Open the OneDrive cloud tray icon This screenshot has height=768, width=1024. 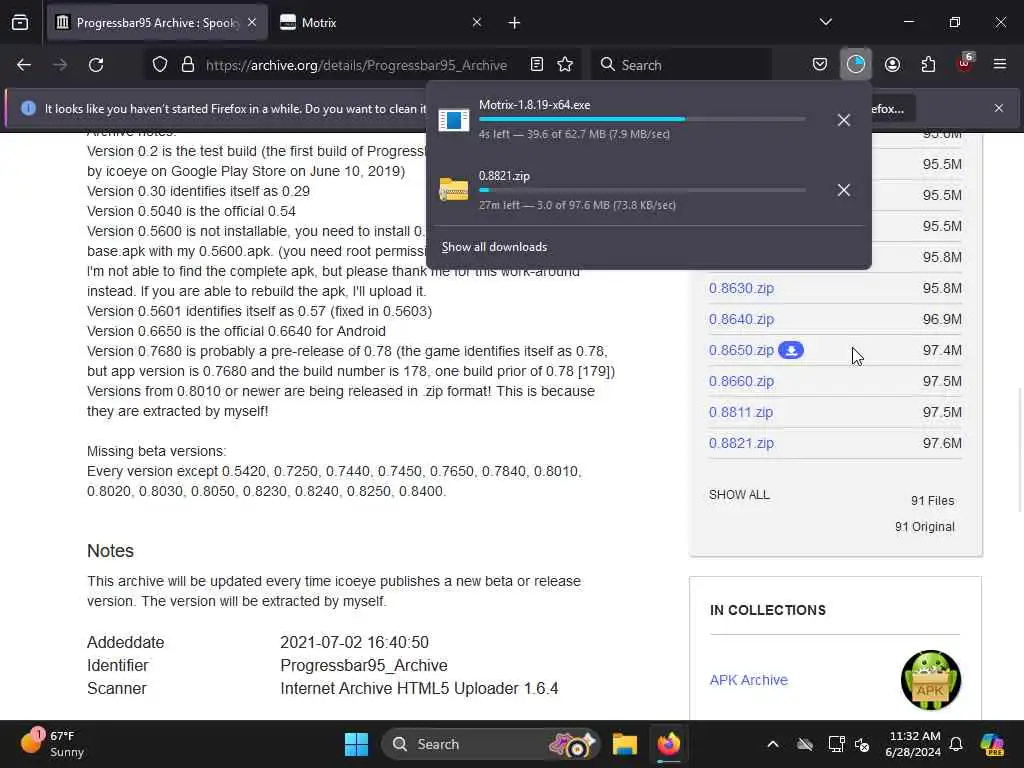coord(805,744)
